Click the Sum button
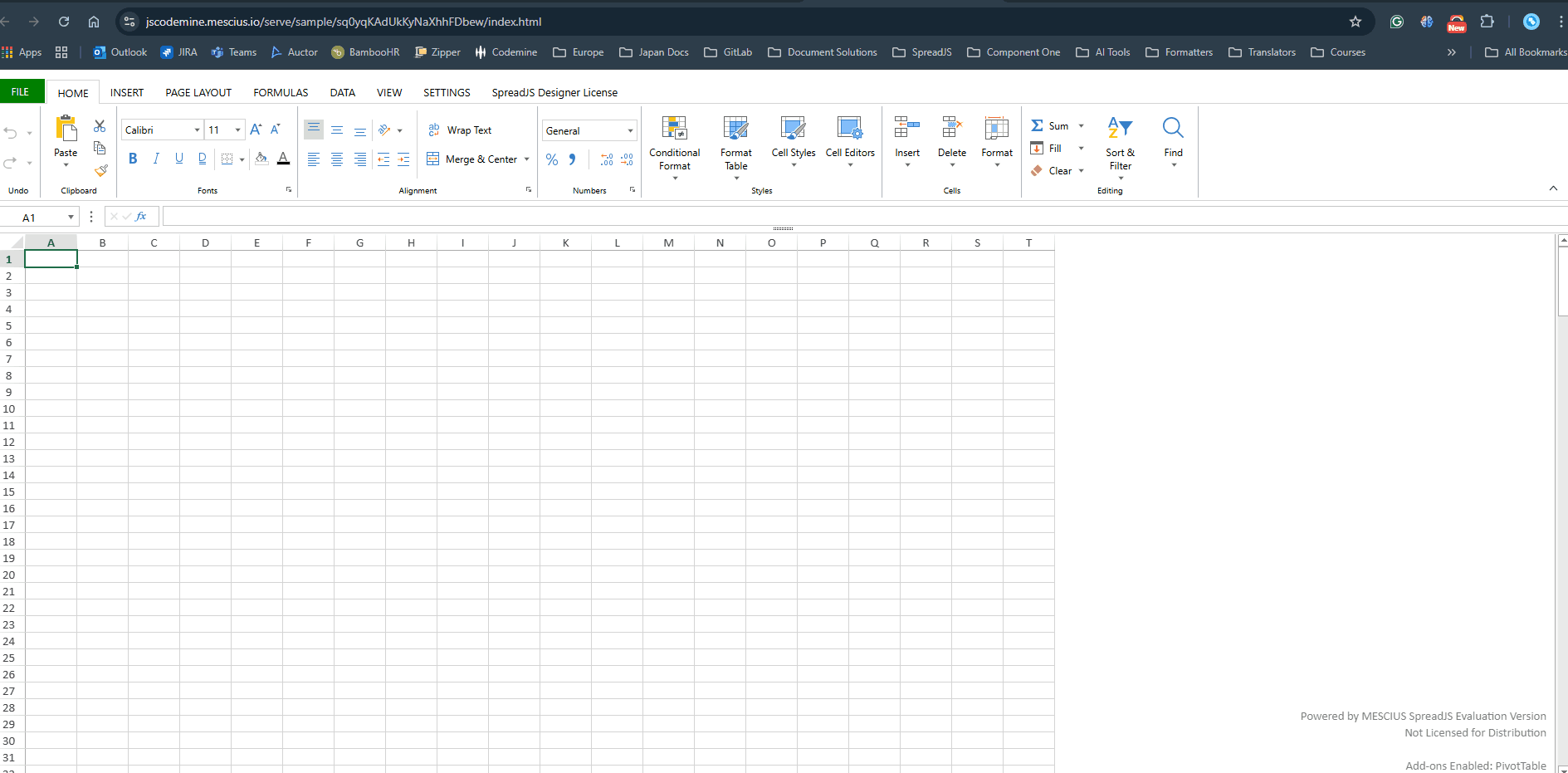The image size is (1568, 773). click(x=1050, y=126)
